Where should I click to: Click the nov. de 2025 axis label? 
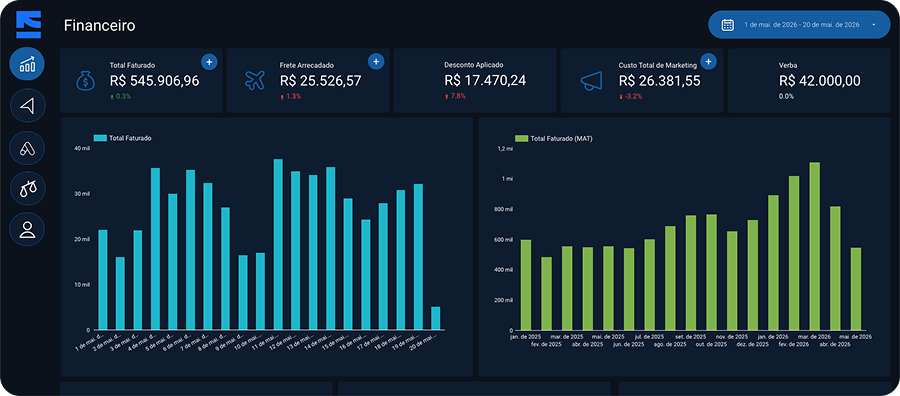click(x=732, y=337)
